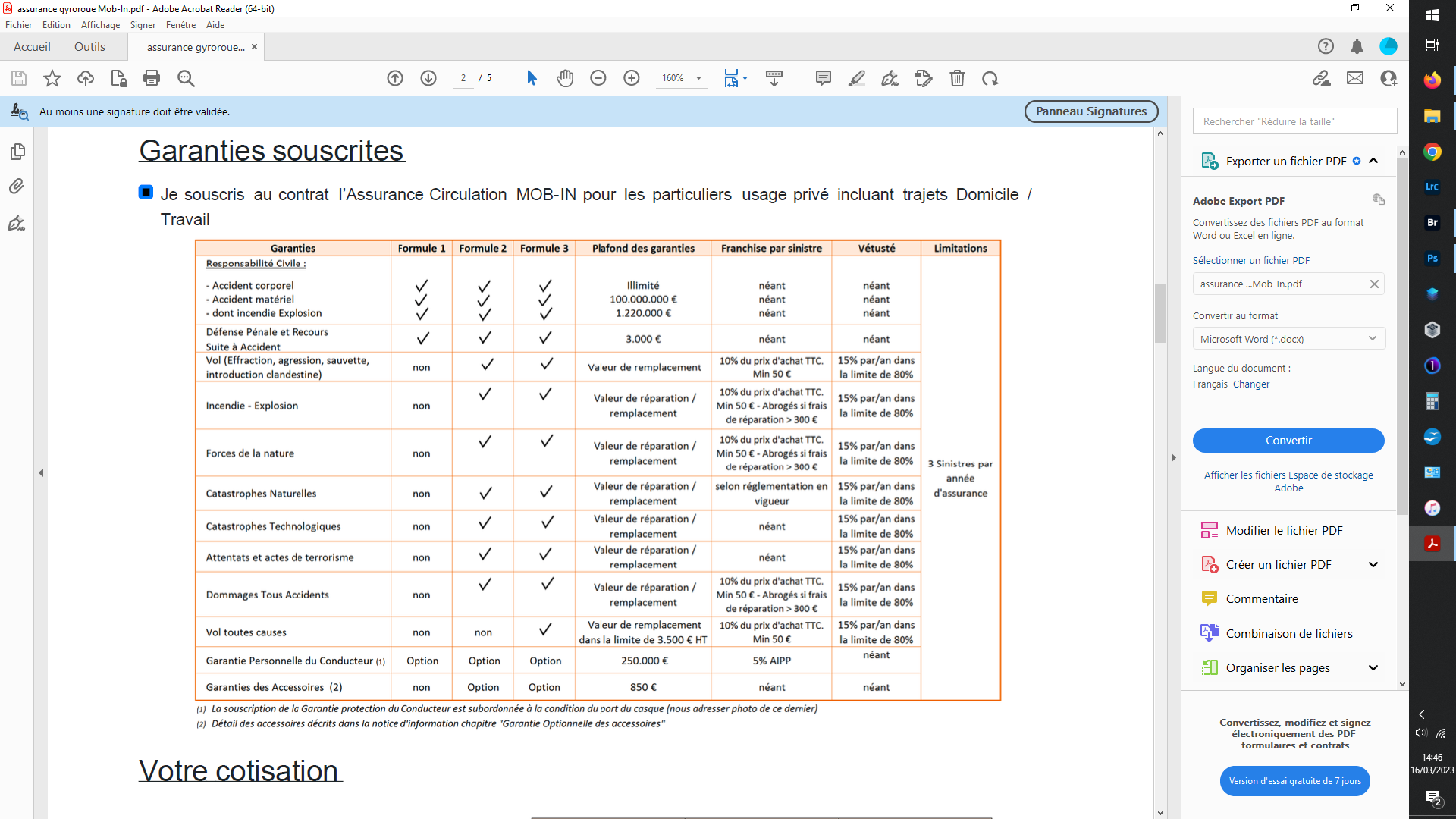Open the attachments panel paperclip icon
Screen dimensions: 1456x819
(x=17, y=187)
